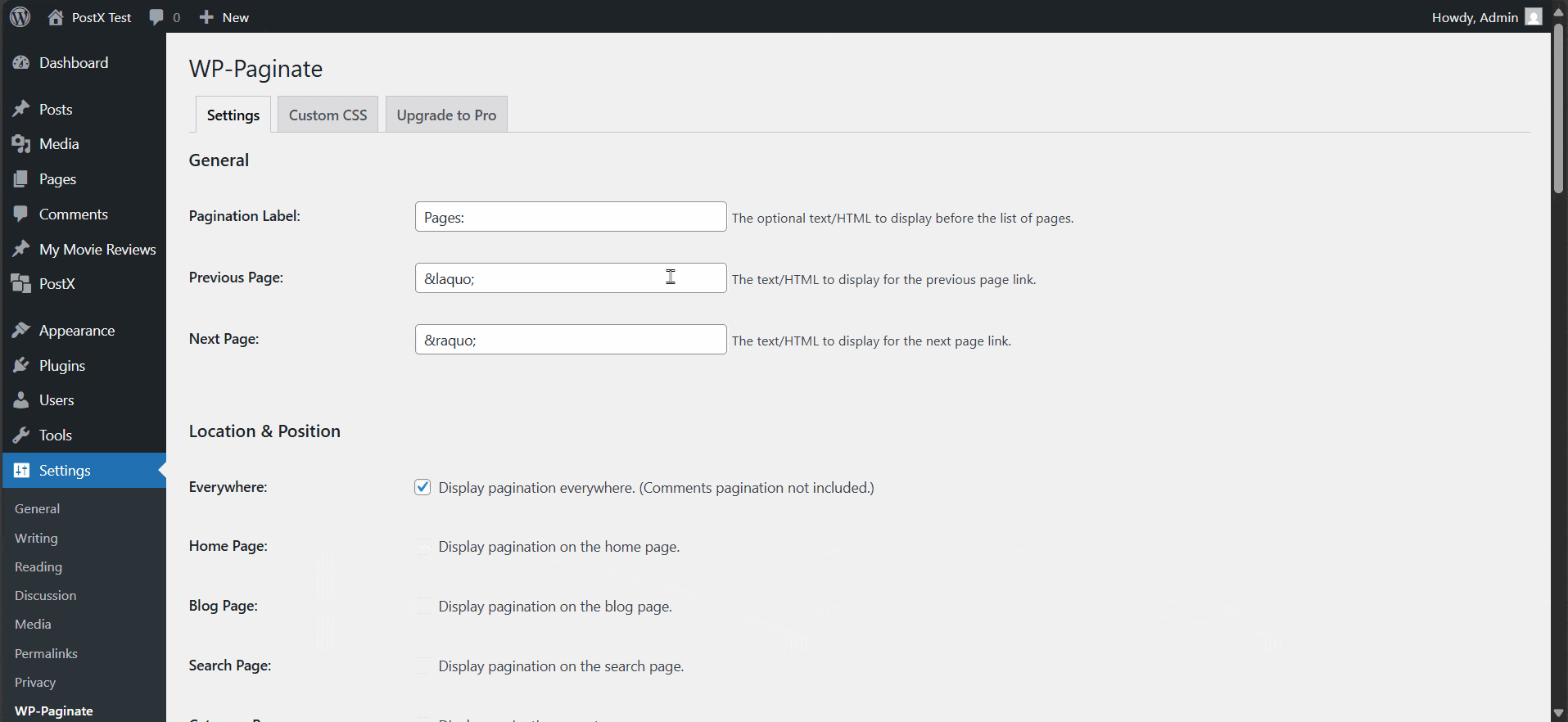
Task: Go to Reading settings submenu
Action: [x=38, y=566]
